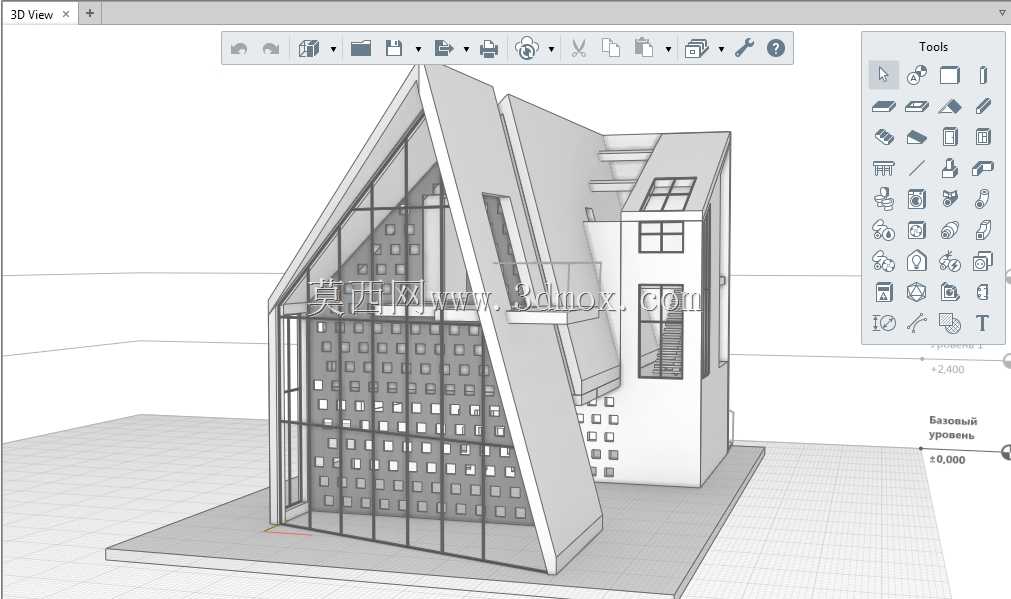Open Settings with the wrench icon
This screenshot has width=1011, height=599.
pyautogui.click(x=745, y=48)
